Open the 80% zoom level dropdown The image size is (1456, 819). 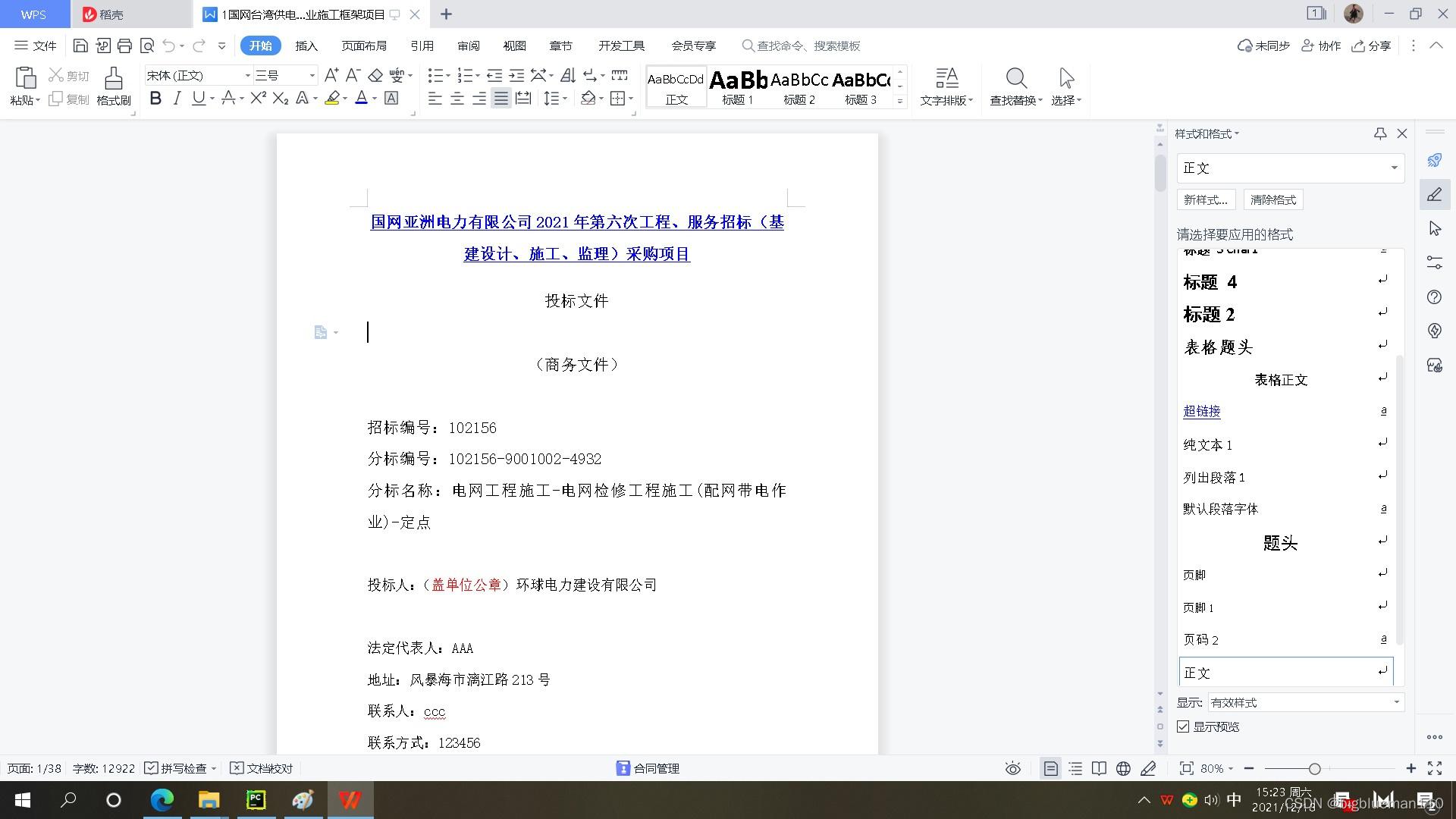coord(1217,768)
